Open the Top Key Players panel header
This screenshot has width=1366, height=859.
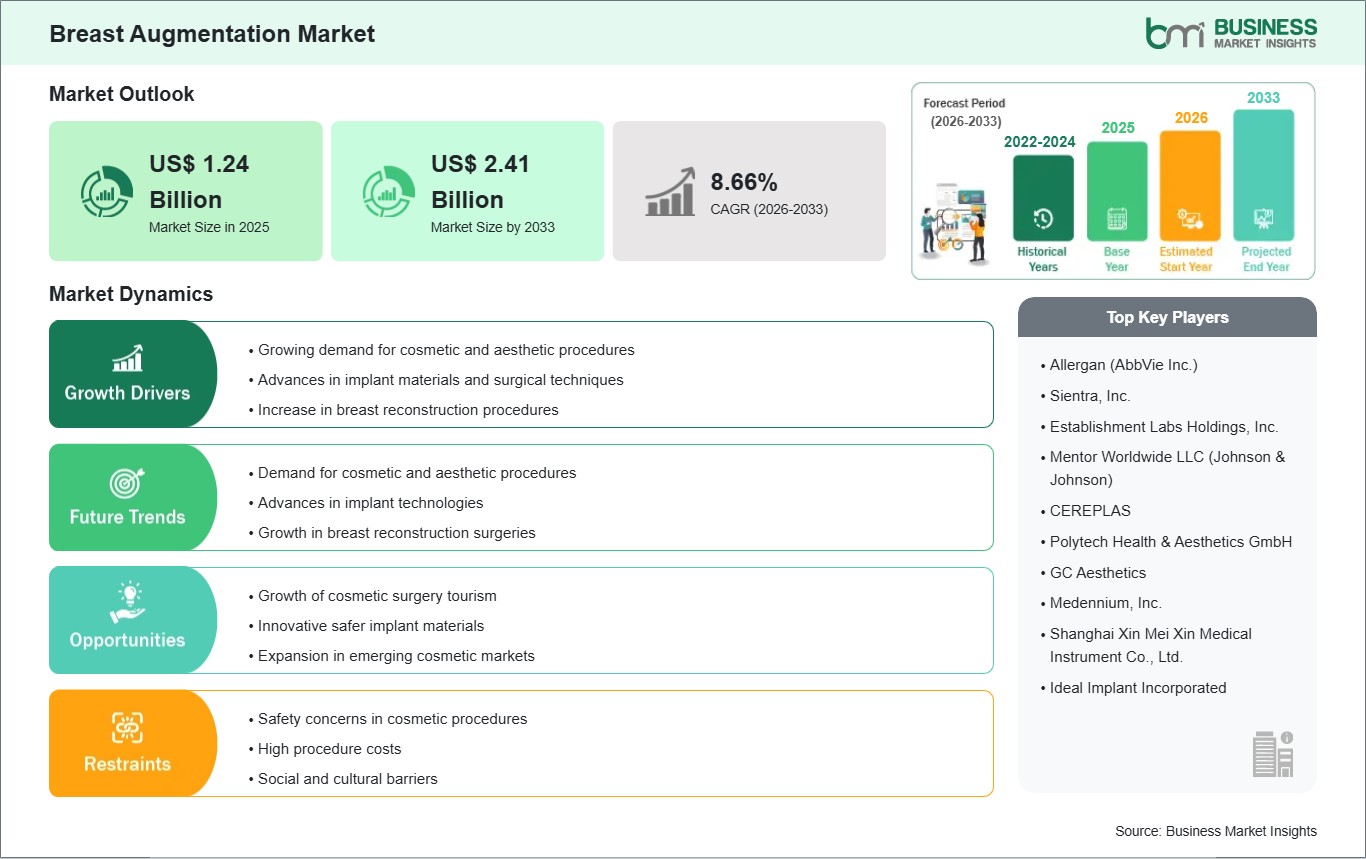1167,317
